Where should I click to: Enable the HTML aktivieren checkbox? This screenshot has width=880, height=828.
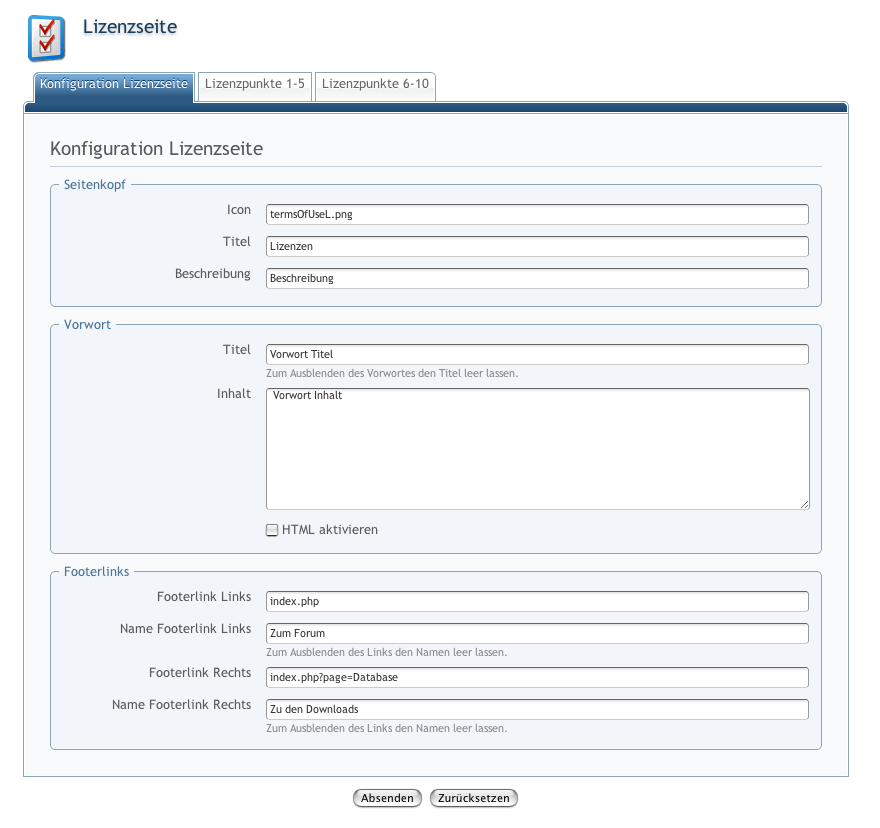tap(272, 531)
